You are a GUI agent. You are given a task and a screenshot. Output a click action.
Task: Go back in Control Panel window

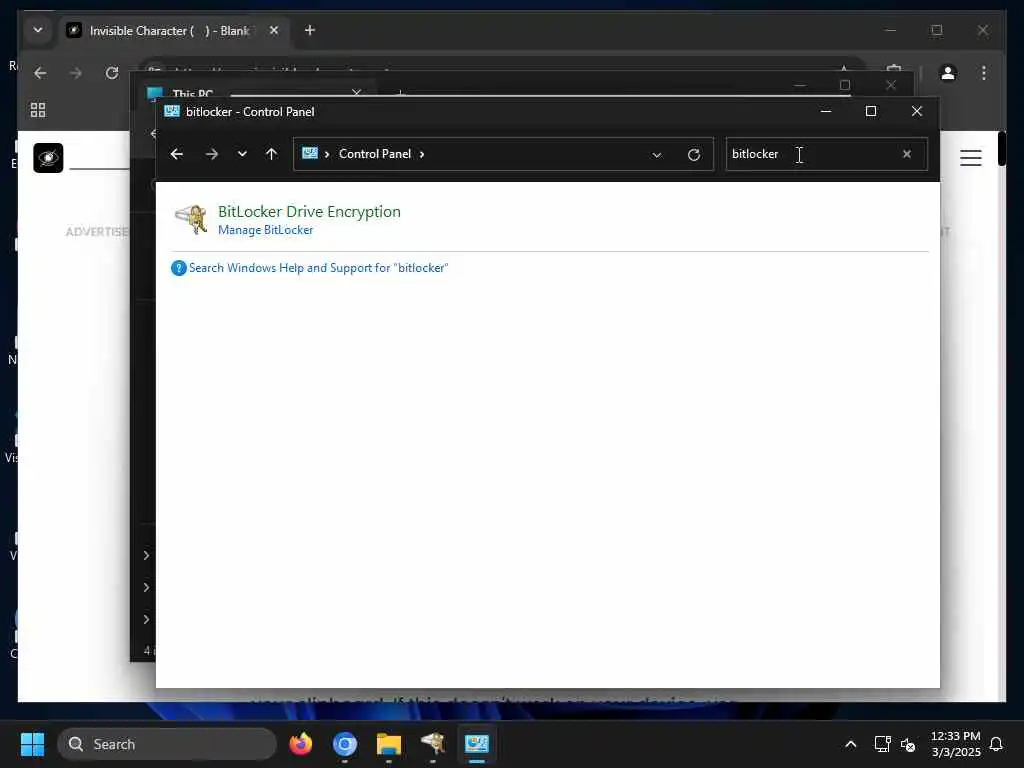[x=176, y=154]
